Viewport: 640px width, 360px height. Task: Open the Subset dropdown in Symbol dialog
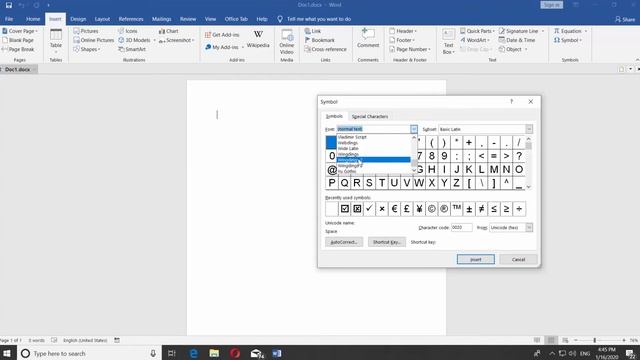click(529, 129)
